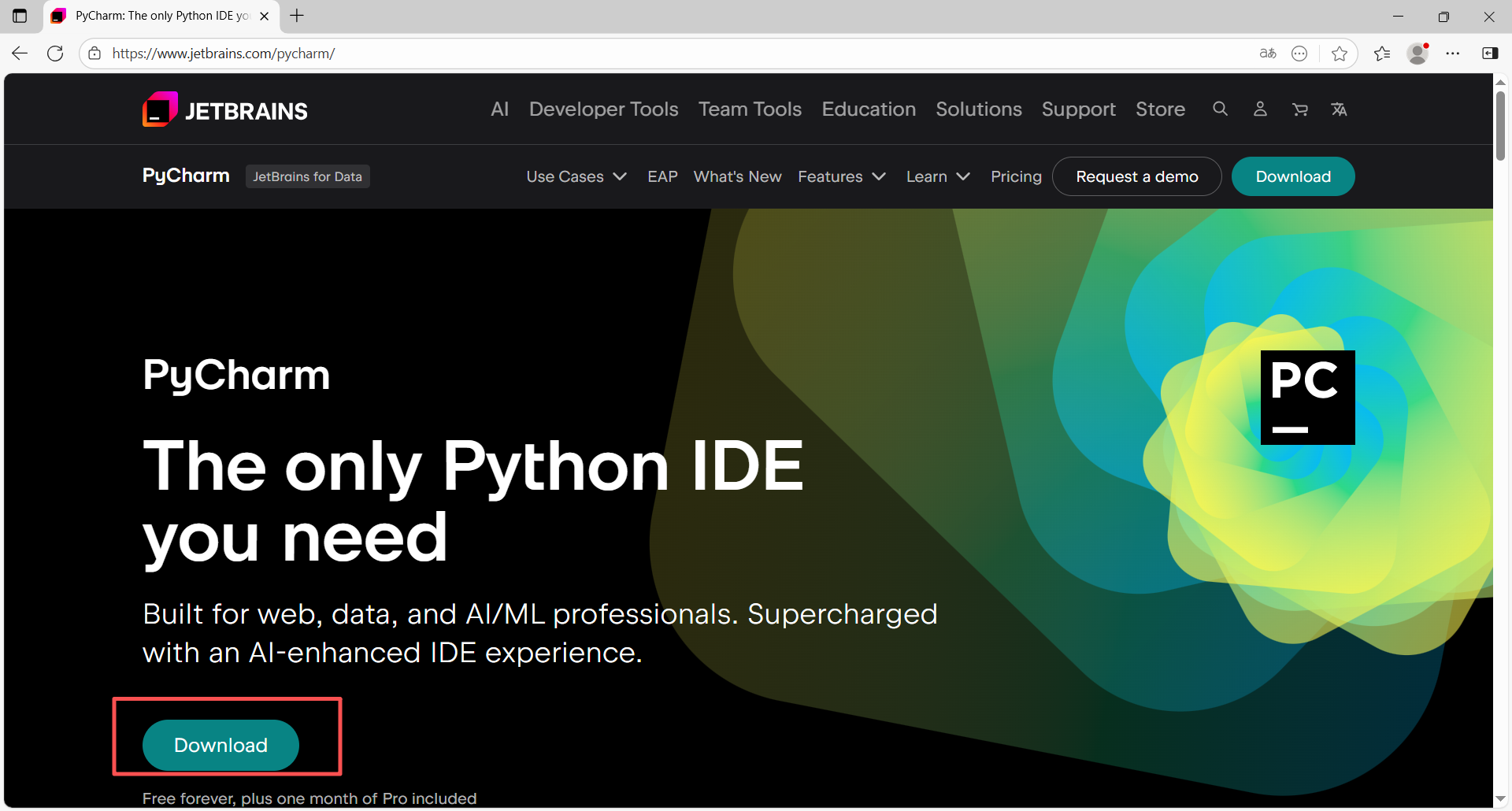Viewport: 1512px width, 811px height.
Task: Close the PyCharm browser tab
Action: coord(265,16)
